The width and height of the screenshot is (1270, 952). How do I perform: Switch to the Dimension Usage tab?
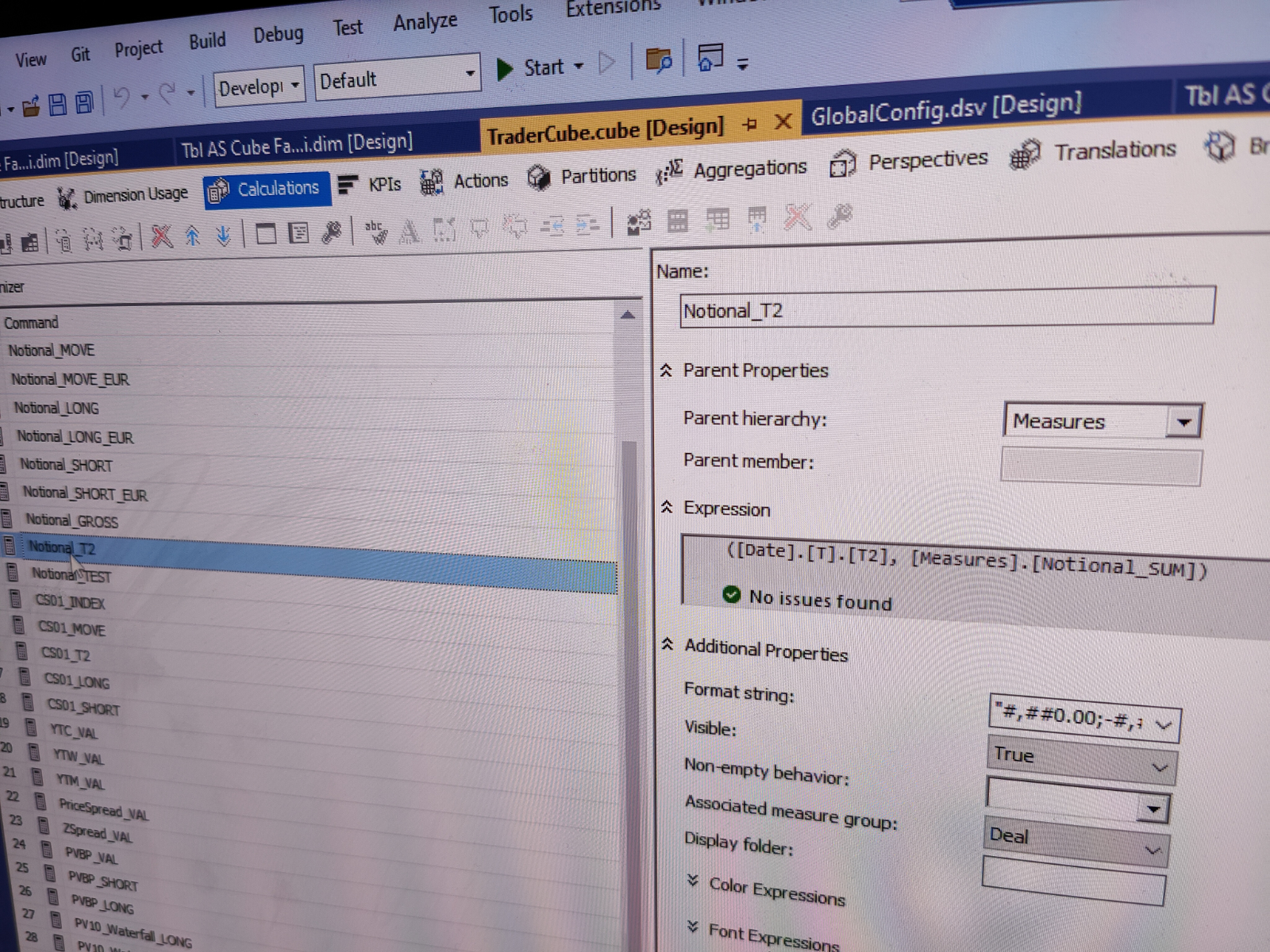coord(122,195)
